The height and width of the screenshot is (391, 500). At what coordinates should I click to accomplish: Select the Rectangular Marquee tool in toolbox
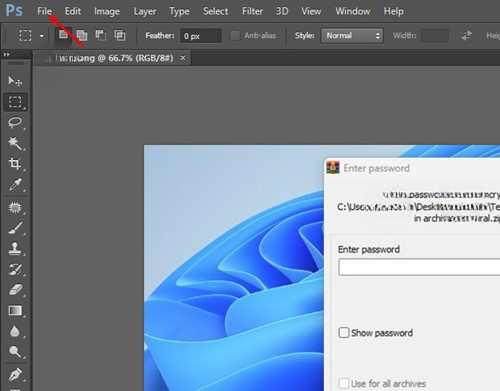click(x=15, y=102)
